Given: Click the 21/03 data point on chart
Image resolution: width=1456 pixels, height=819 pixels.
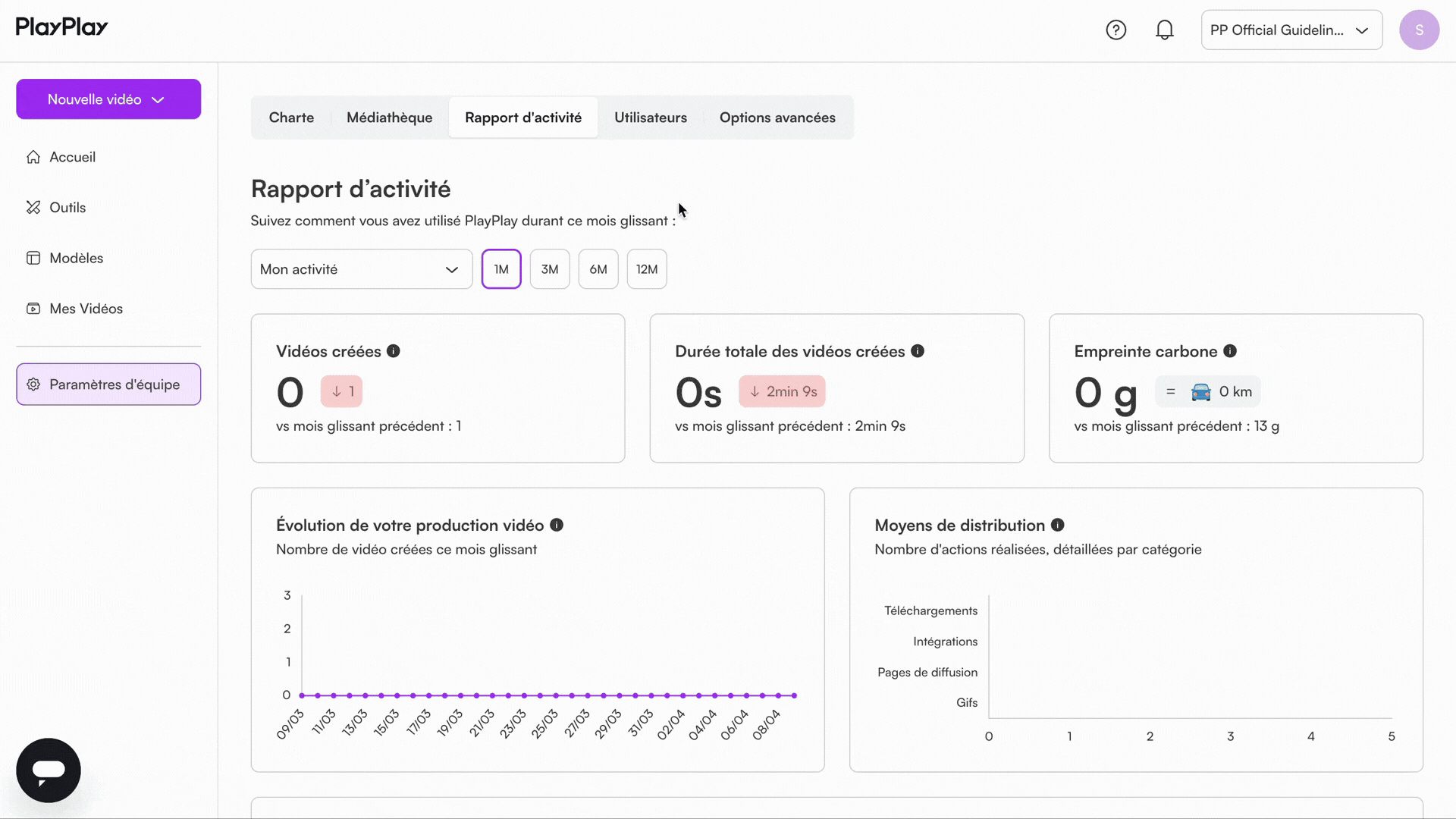Looking at the screenshot, I should click(x=492, y=695).
